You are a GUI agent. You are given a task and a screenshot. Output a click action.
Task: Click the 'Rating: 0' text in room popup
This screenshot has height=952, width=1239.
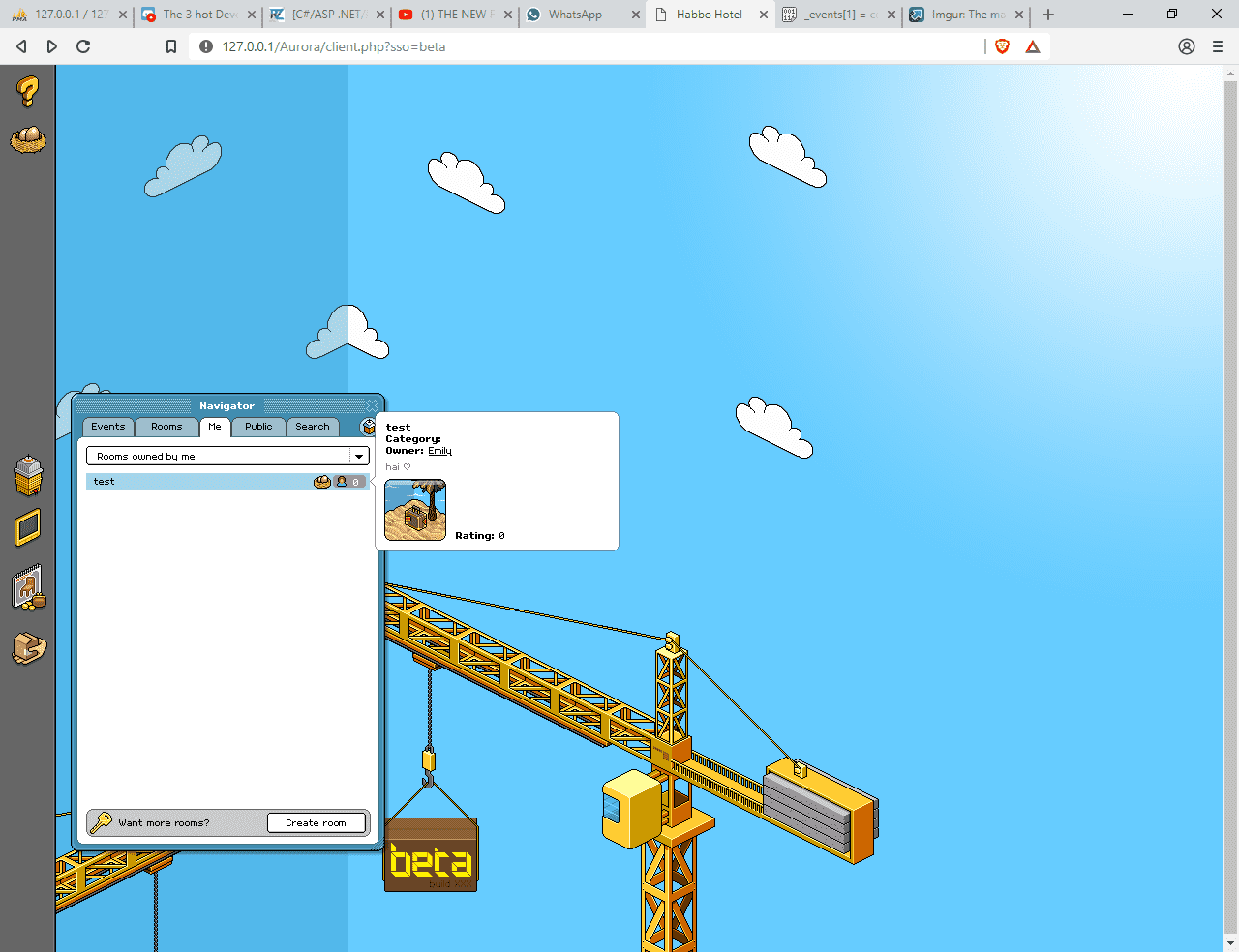pyautogui.click(x=480, y=536)
